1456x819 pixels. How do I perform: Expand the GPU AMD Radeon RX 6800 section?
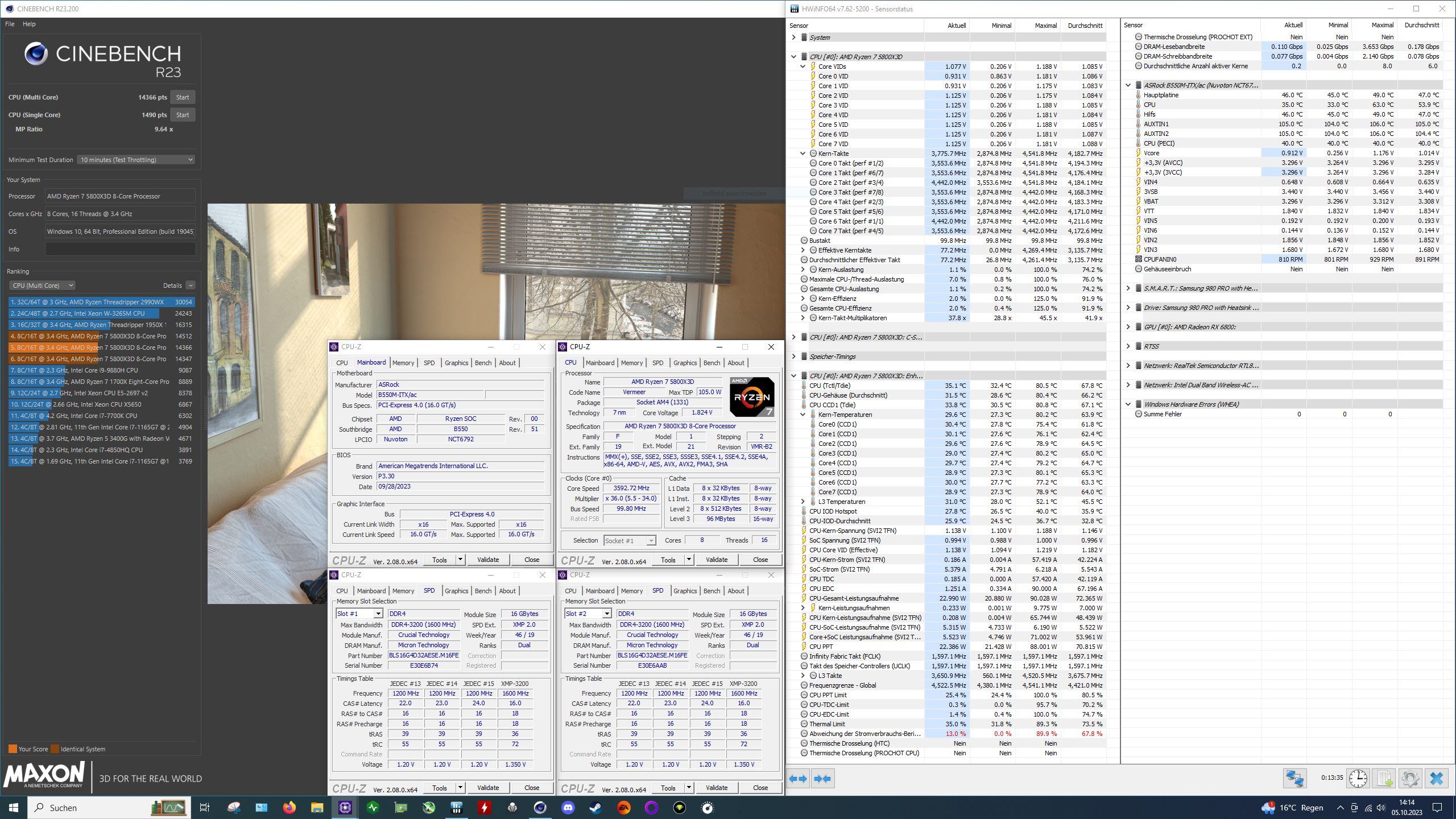tap(1128, 327)
